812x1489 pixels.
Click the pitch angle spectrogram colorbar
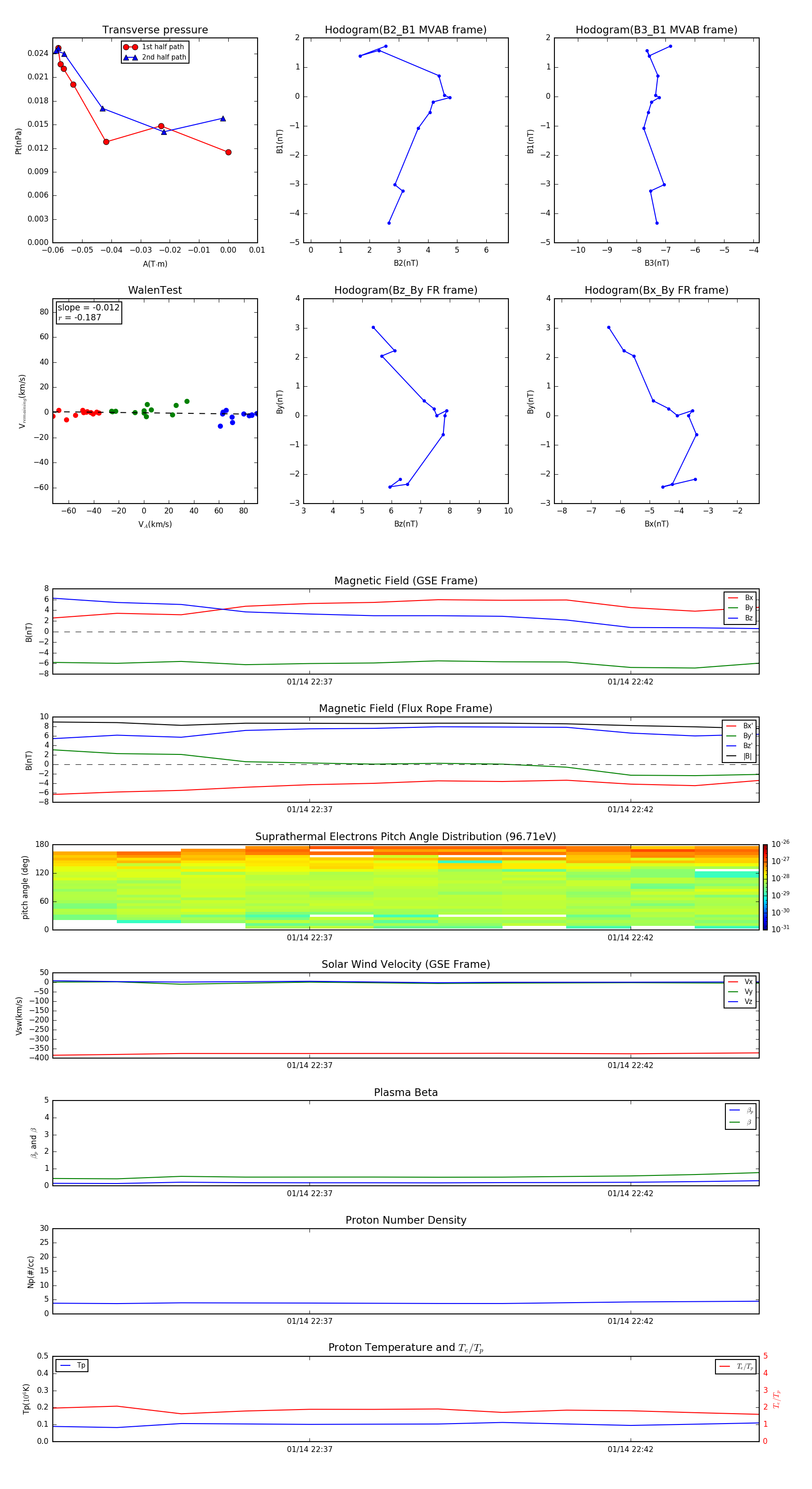tap(765, 887)
